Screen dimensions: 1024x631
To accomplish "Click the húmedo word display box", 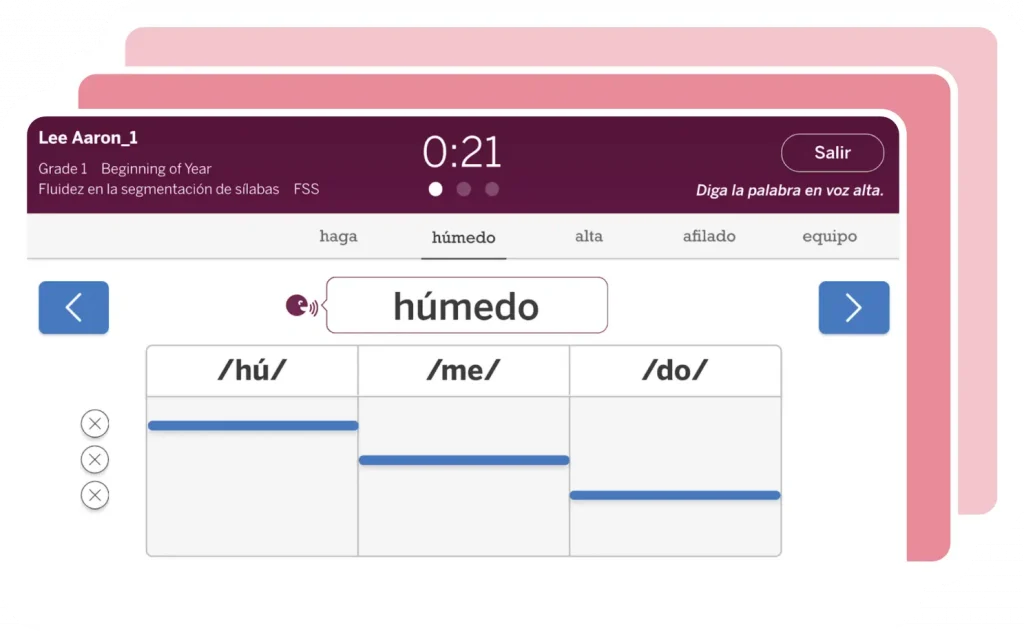I will pos(466,306).
